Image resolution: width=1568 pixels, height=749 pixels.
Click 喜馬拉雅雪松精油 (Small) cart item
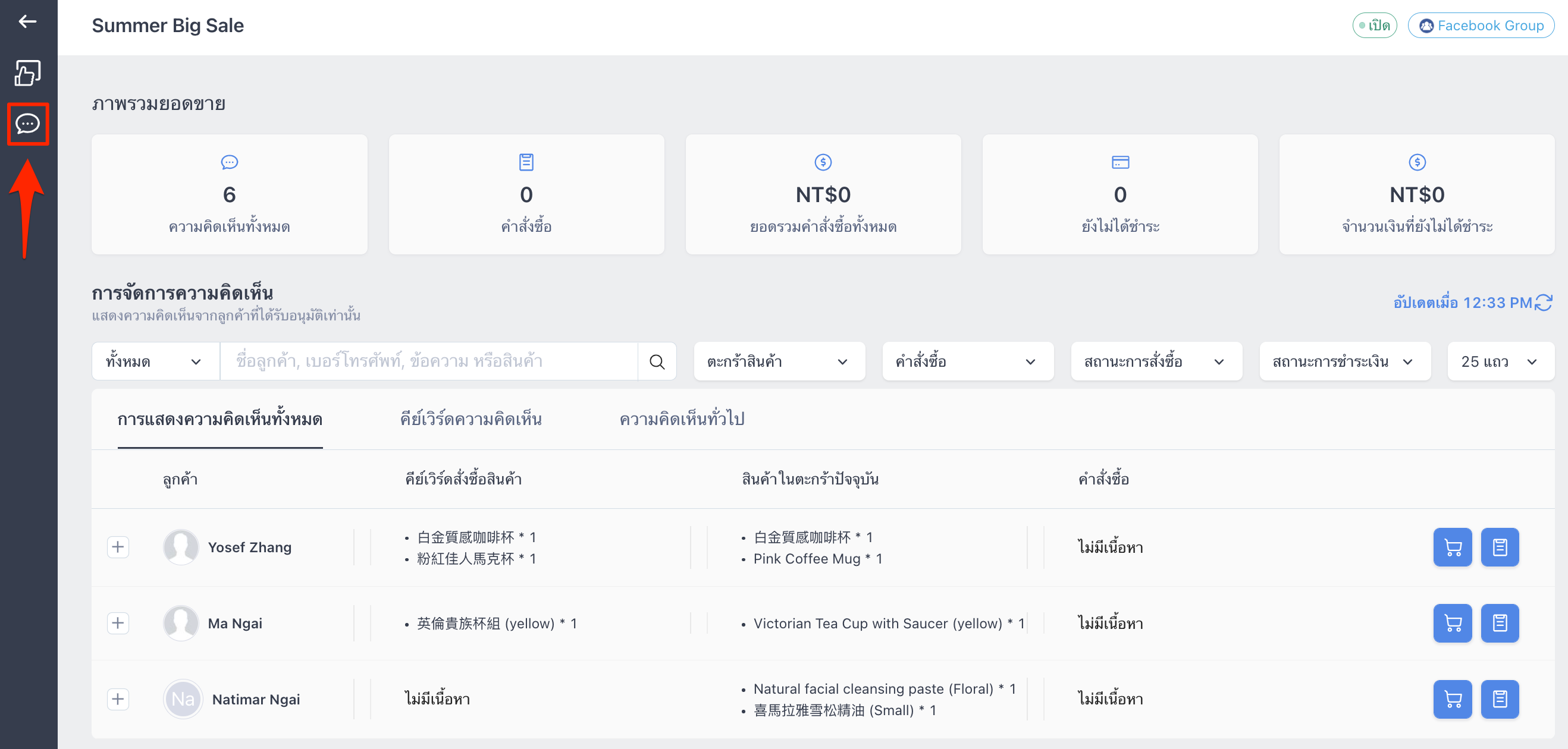pos(845,710)
